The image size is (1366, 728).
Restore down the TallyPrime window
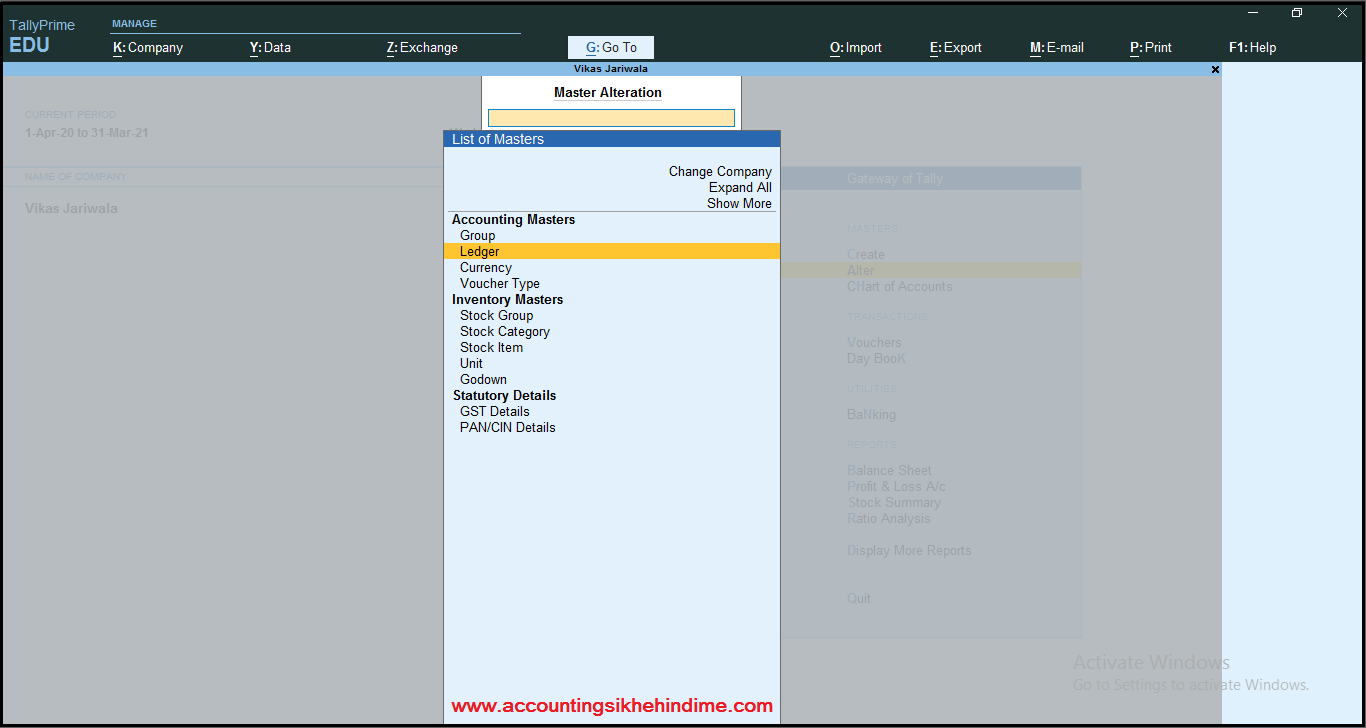[x=1297, y=13]
